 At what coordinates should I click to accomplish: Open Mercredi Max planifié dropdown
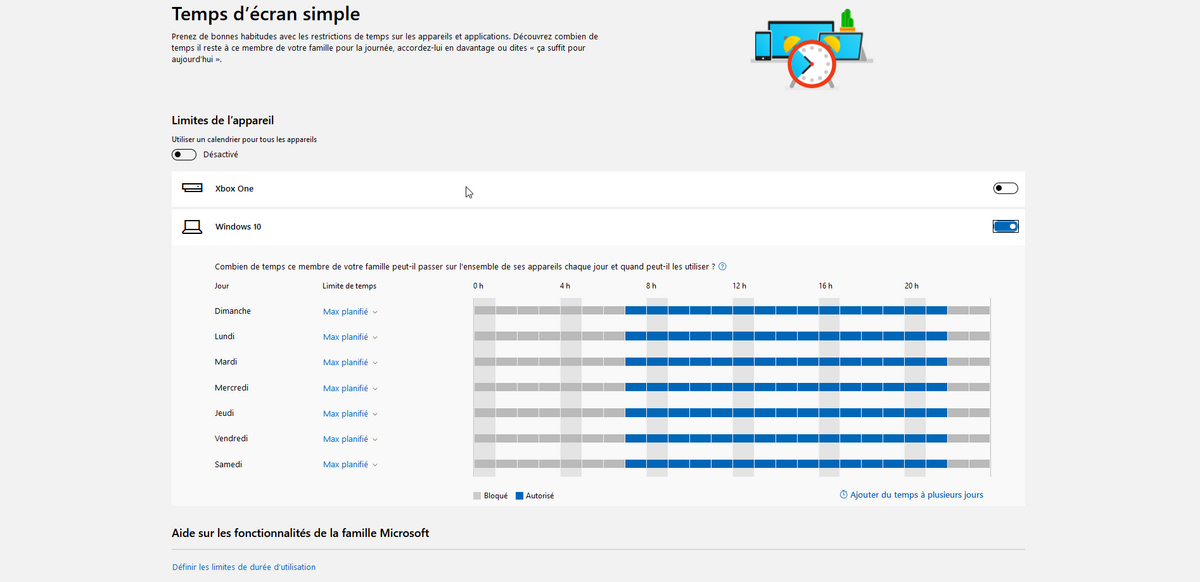pyautogui.click(x=350, y=388)
